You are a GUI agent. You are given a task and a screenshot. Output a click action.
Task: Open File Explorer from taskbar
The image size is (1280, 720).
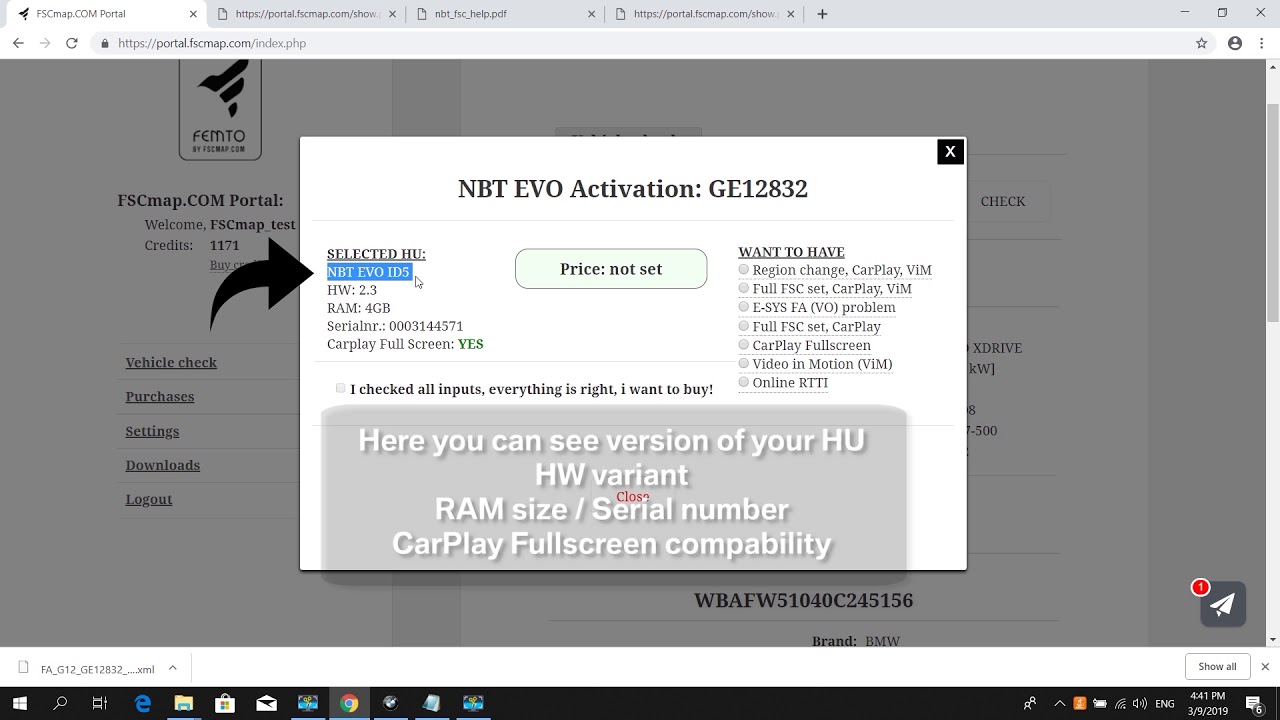[x=183, y=703]
